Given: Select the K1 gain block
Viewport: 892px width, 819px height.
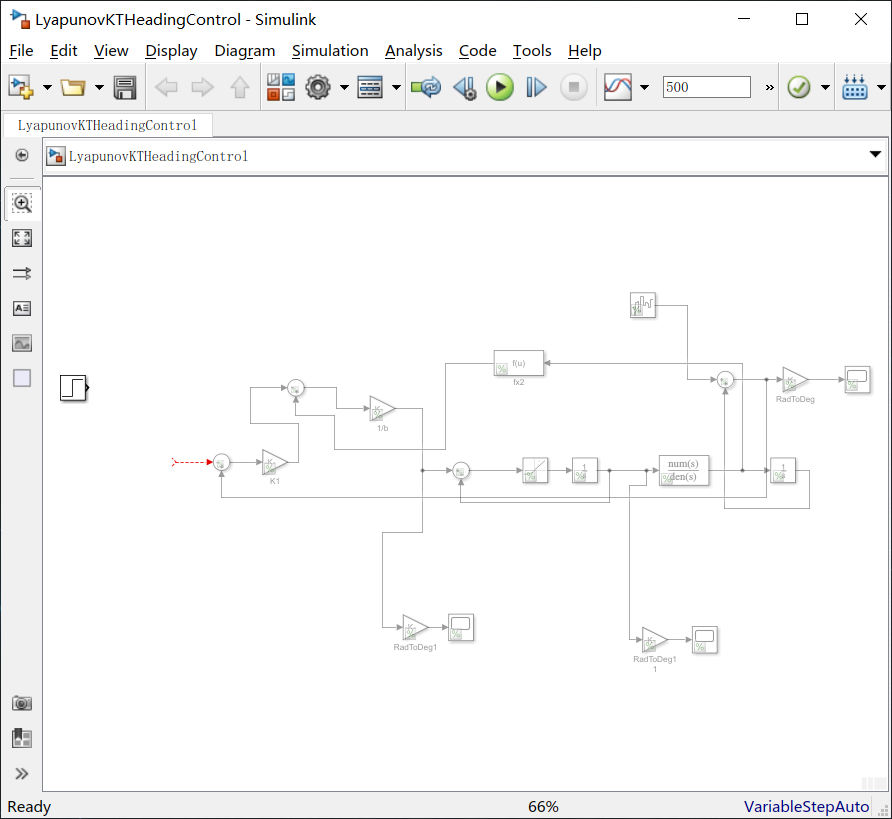Looking at the screenshot, I should pyautogui.click(x=275, y=462).
